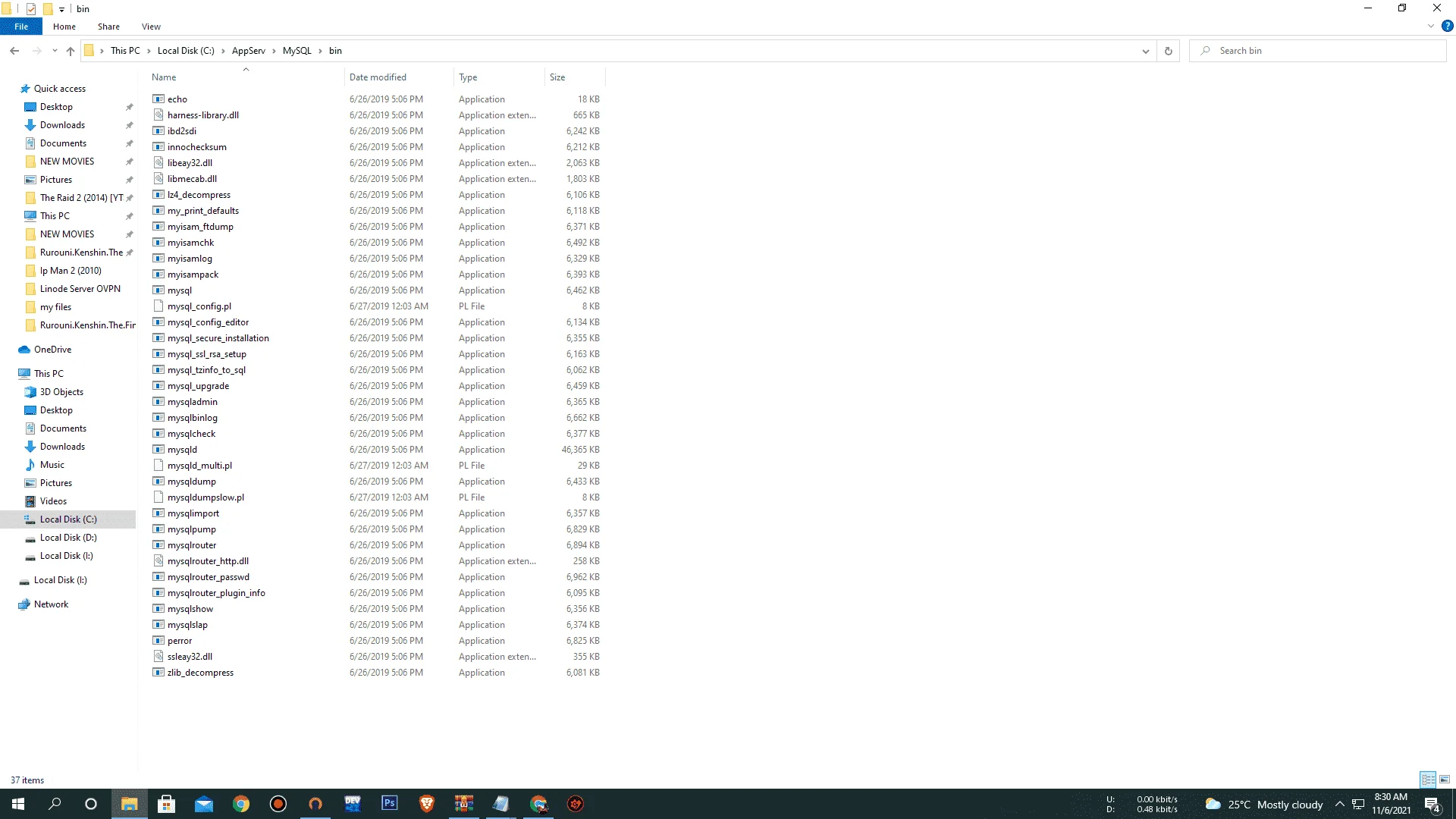Open Microsoft Store from the taskbar
Image resolution: width=1456 pixels, height=819 pixels.
tap(167, 804)
